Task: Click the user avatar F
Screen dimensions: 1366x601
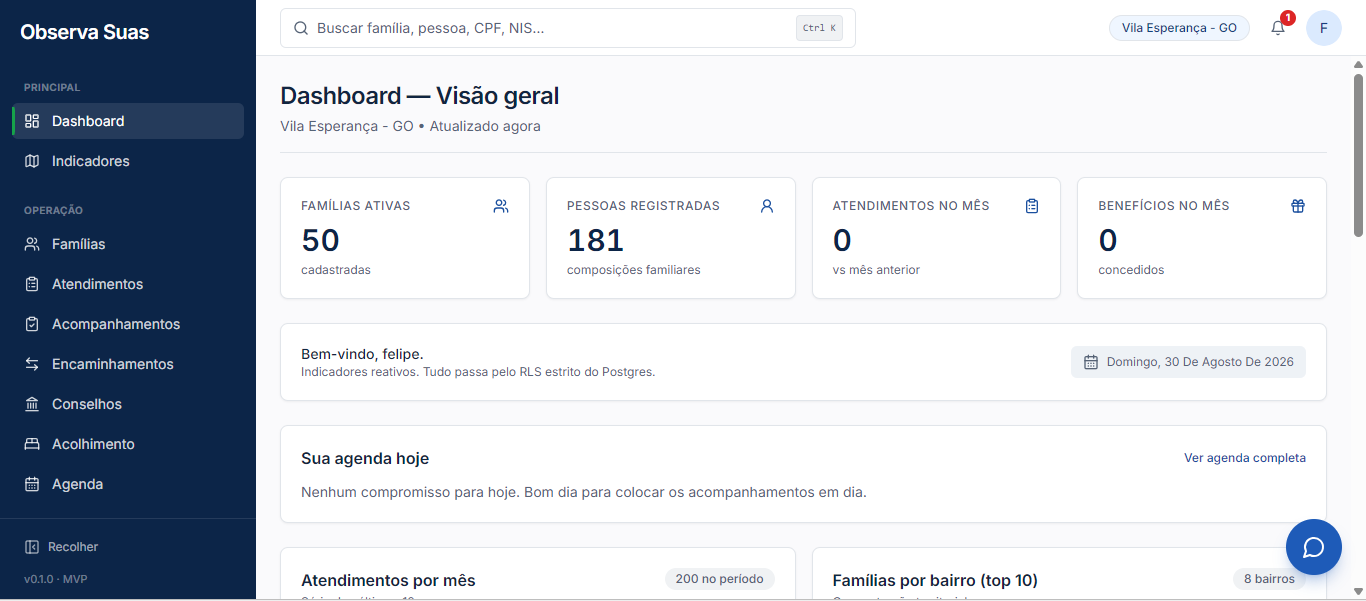Action: [x=1324, y=28]
